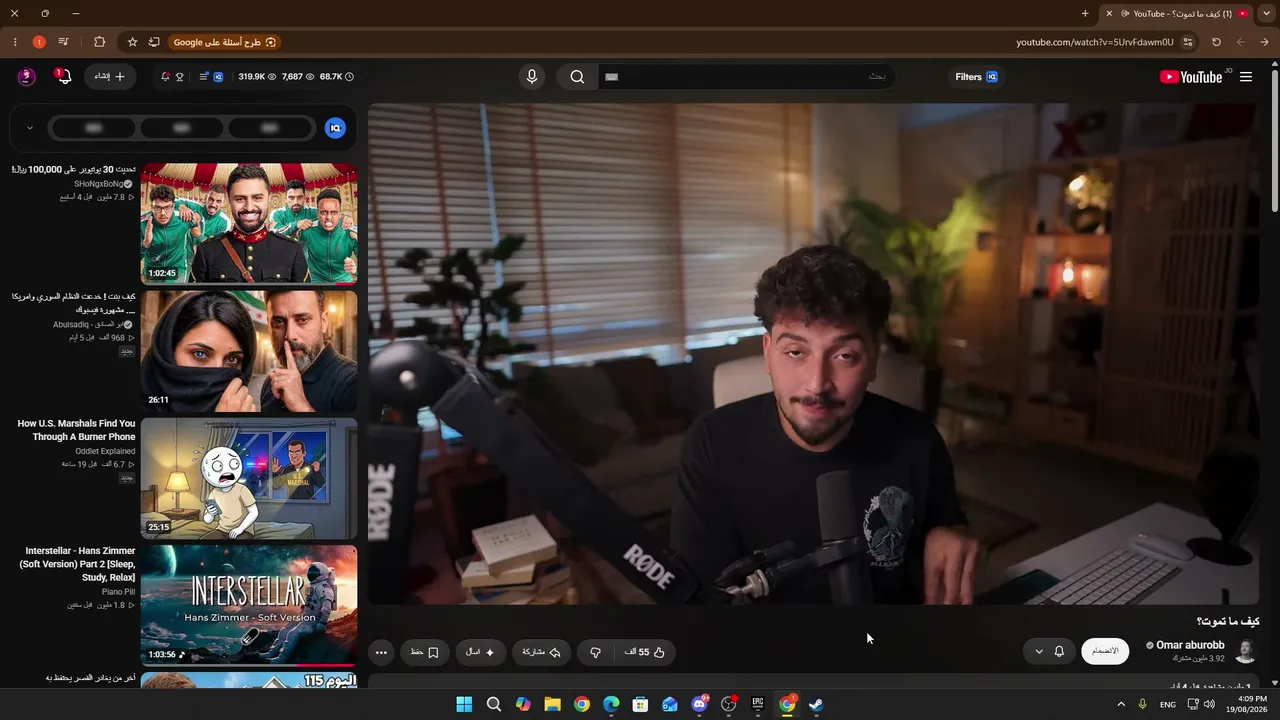
Task: Like the video with thumbs up
Action: (x=645, y=652)
